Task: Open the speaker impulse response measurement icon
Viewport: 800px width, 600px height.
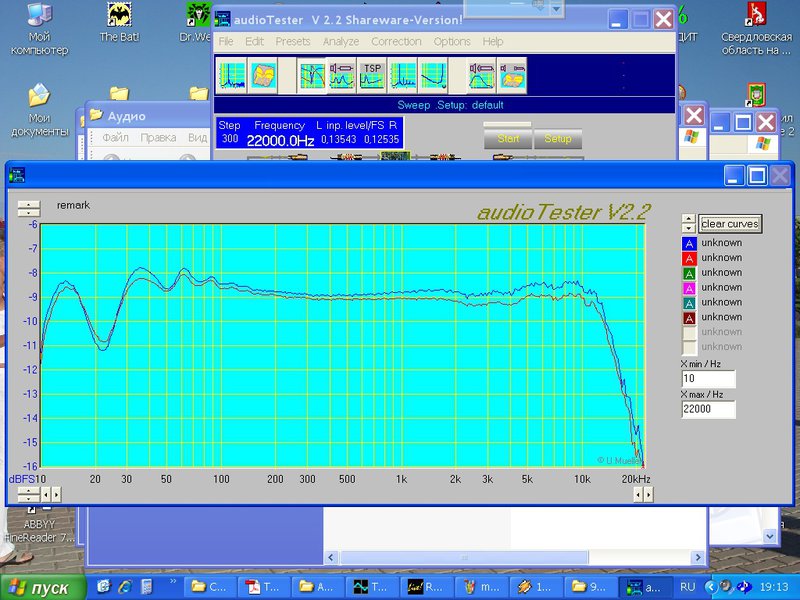Action: pos(482,75)
